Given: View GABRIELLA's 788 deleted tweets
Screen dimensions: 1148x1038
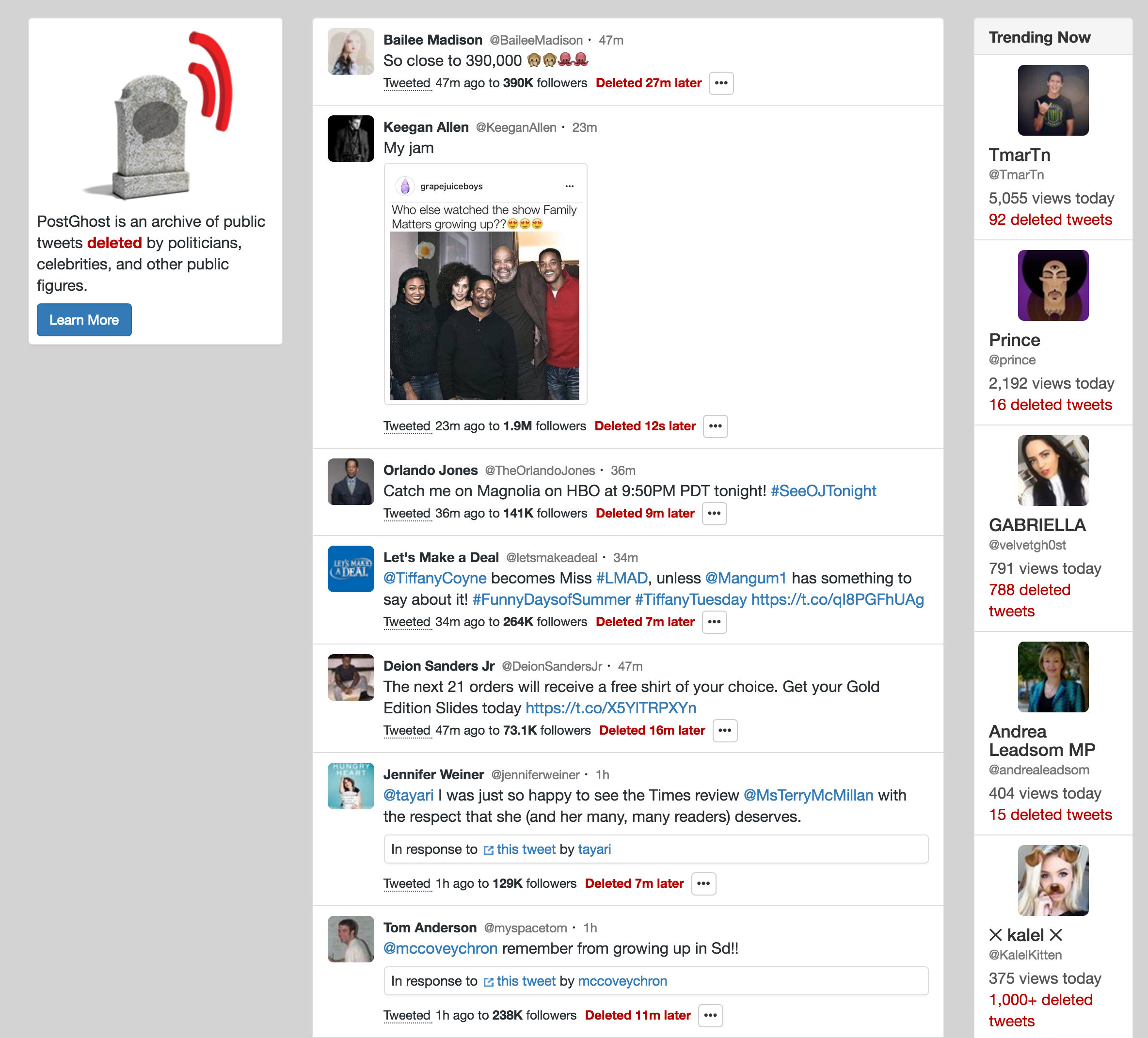Looking at the screenshot, I should click(x=1029, y=600).
